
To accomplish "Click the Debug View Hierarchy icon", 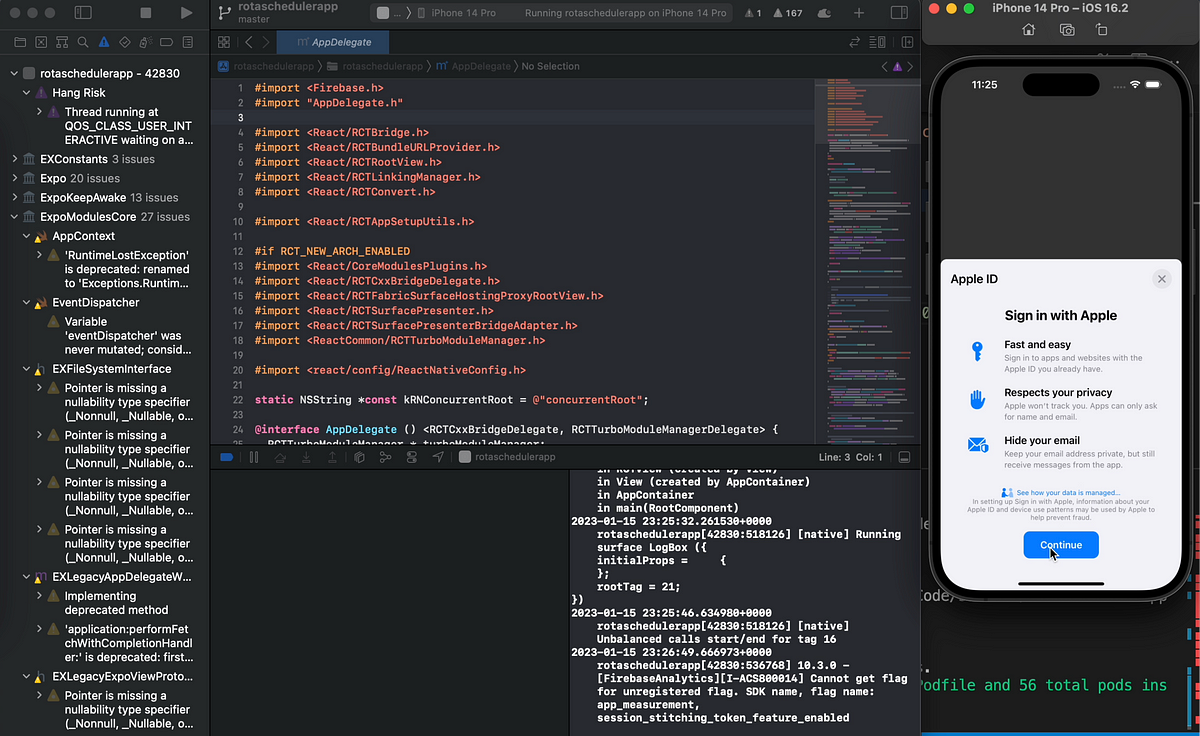I will pyautogui.click(x=359, y=457).
